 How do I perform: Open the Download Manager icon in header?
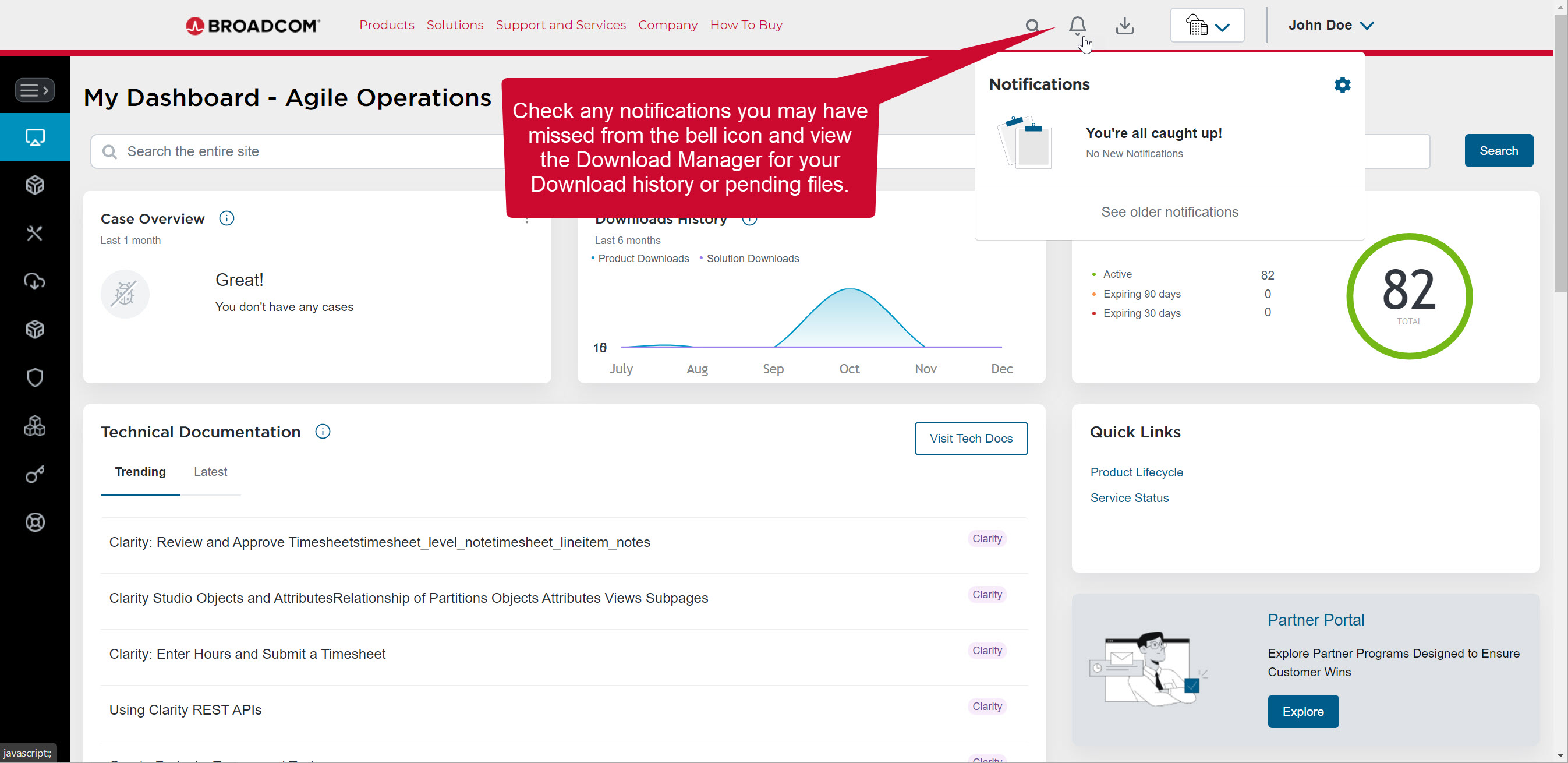click(x=1124, y=26)
